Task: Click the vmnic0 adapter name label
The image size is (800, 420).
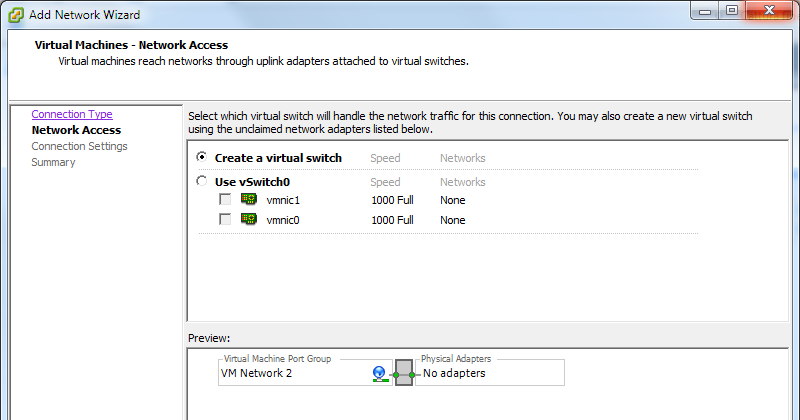Action: pos(283,220)
